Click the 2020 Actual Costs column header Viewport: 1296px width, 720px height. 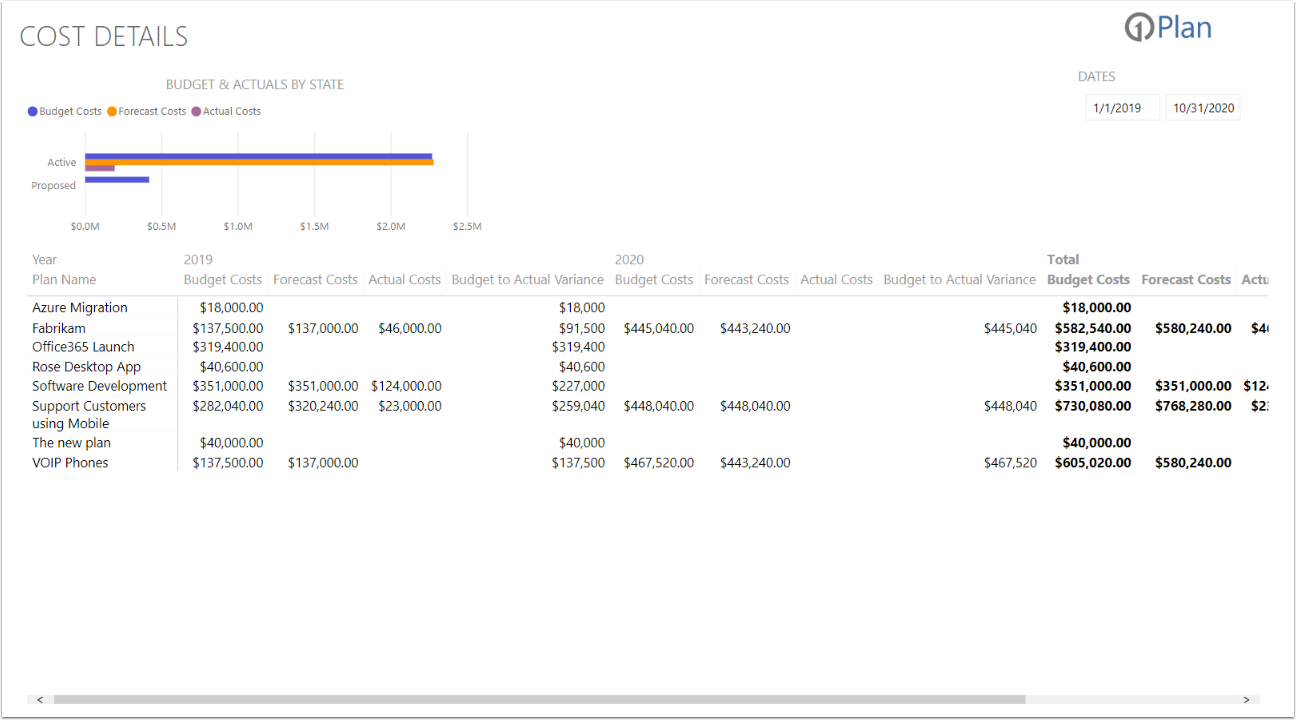pyautogui.click(x=836, y=280)
